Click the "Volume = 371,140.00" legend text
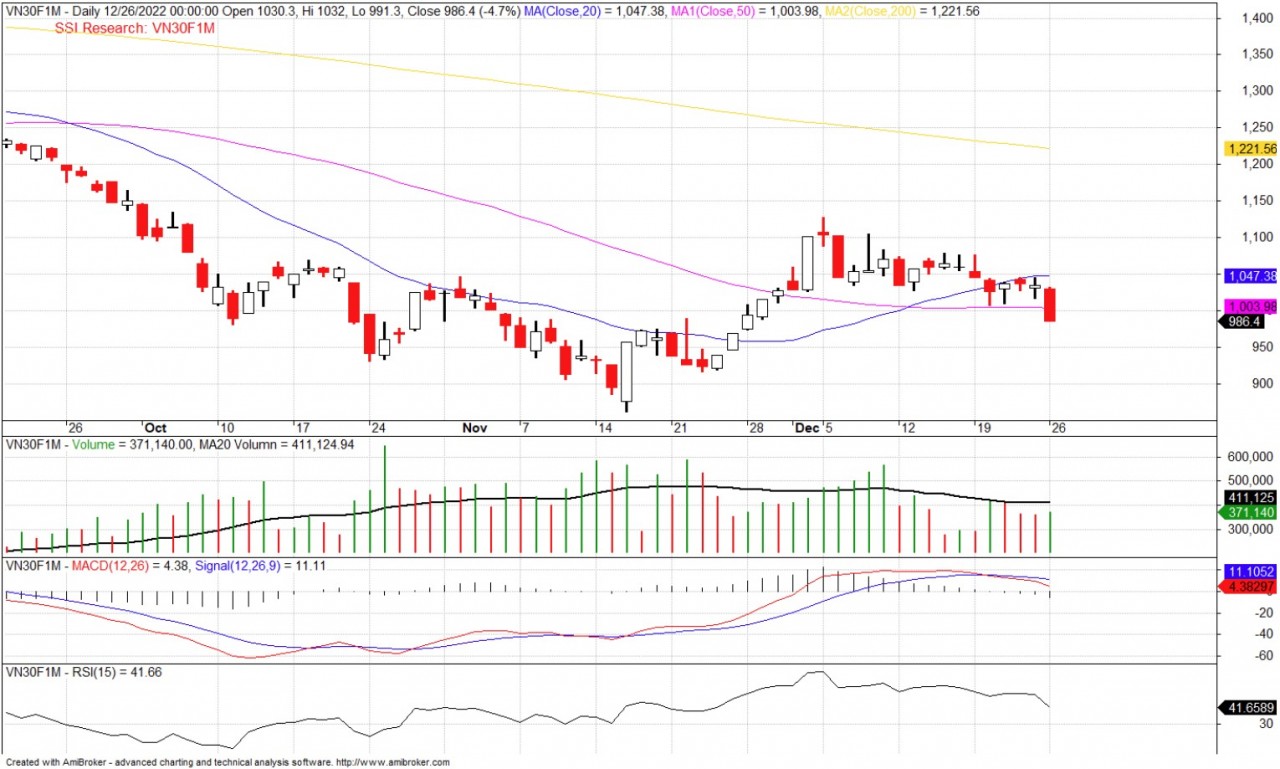The image size is (1280, 769). tap(133, 445)
